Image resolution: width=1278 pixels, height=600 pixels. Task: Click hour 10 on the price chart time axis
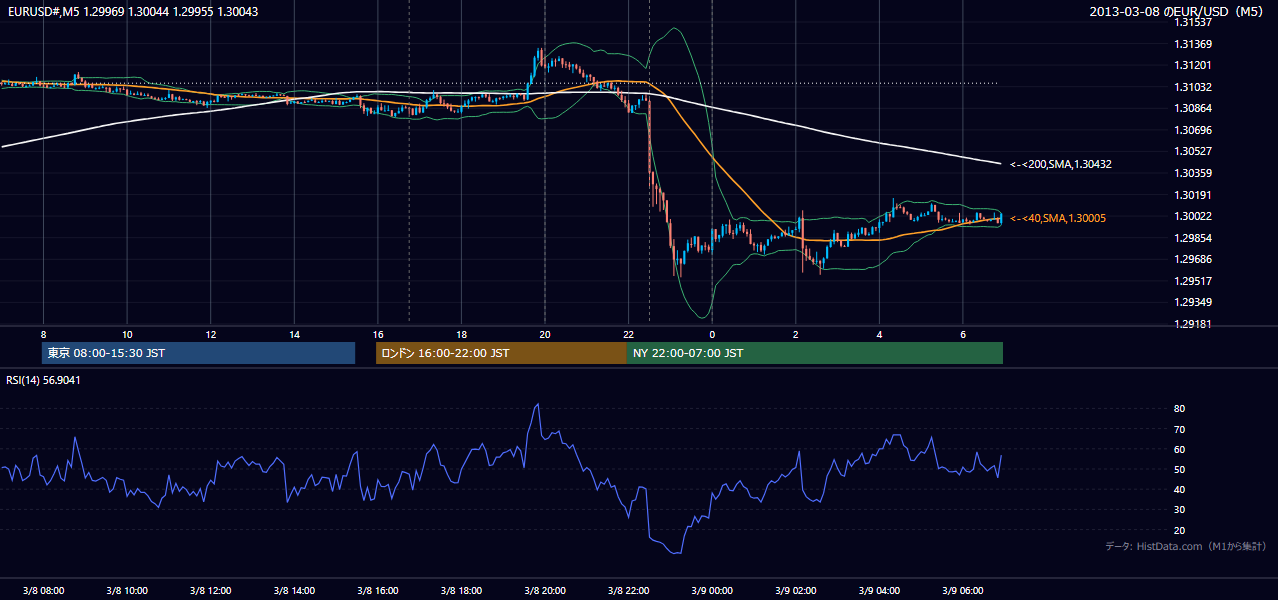pyautogui.click(x=127, y=334)
